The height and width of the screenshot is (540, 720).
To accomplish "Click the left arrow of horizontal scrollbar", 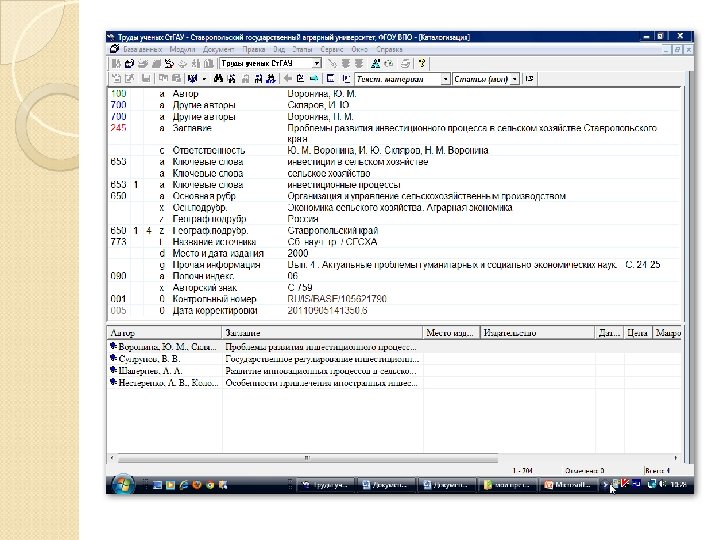I will pos(112,458).
